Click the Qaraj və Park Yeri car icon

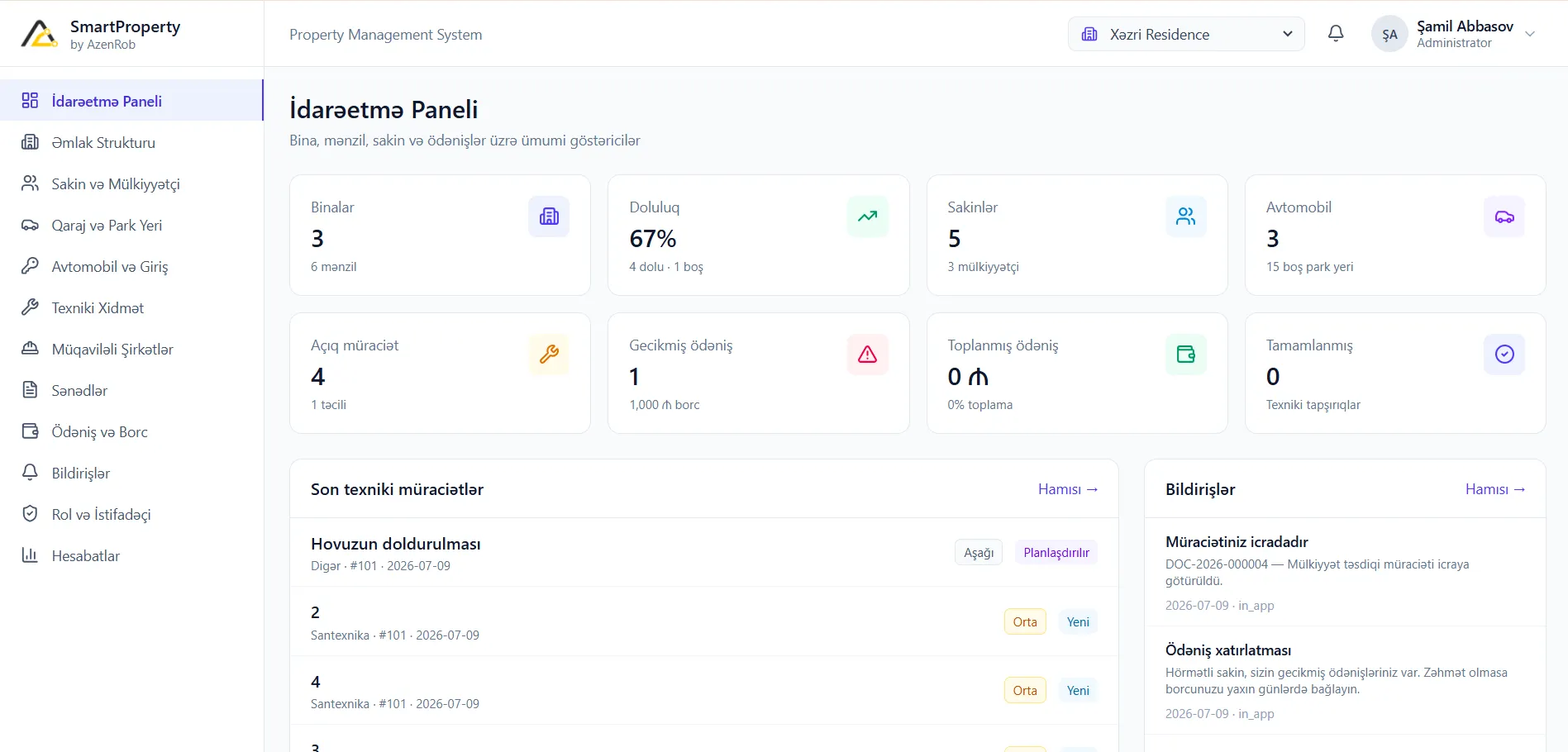point(30,225)
